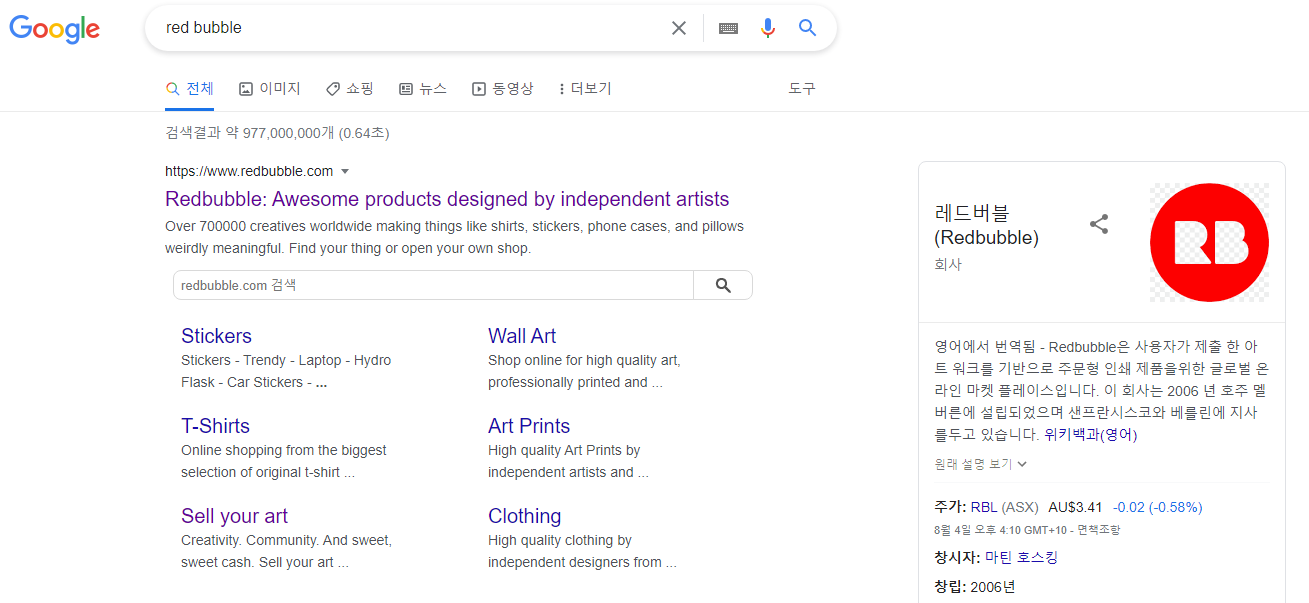1309x603 pixels.
Task: Open the Google logo homepage link
Action: pyautogui.click(x=55, y=29)
